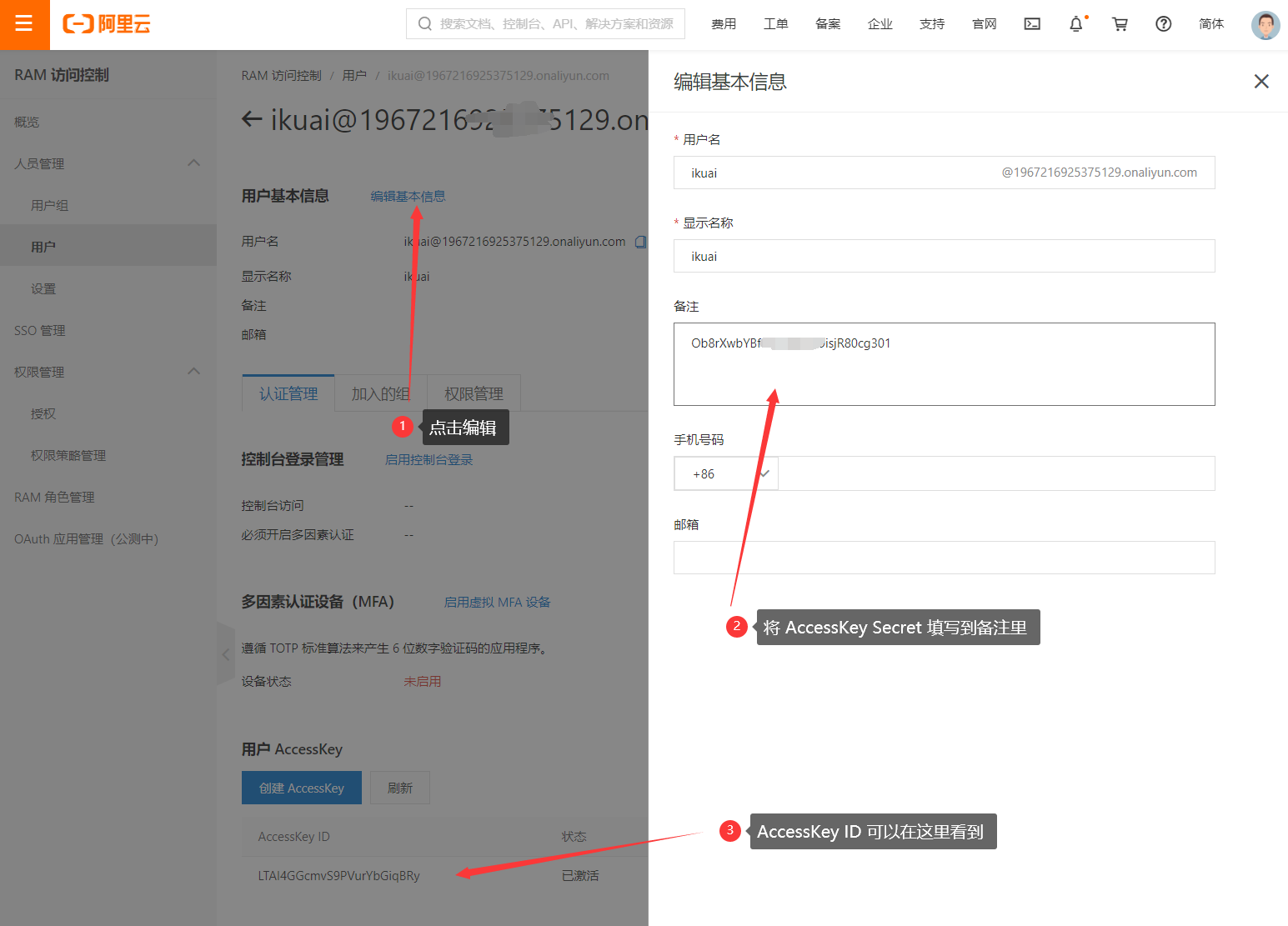Click the 手机号码 number input

coord(996,473)
